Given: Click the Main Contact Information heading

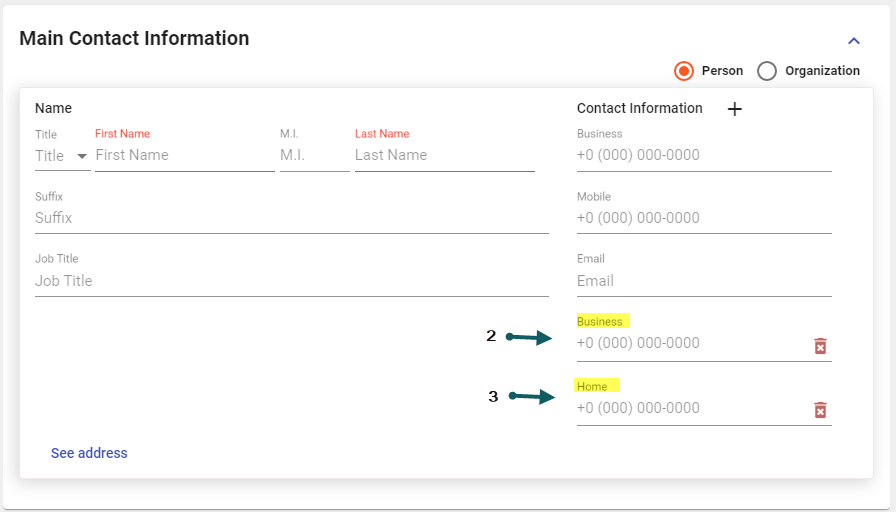Looking at the screenshot, I should click(x=134, y=39).
